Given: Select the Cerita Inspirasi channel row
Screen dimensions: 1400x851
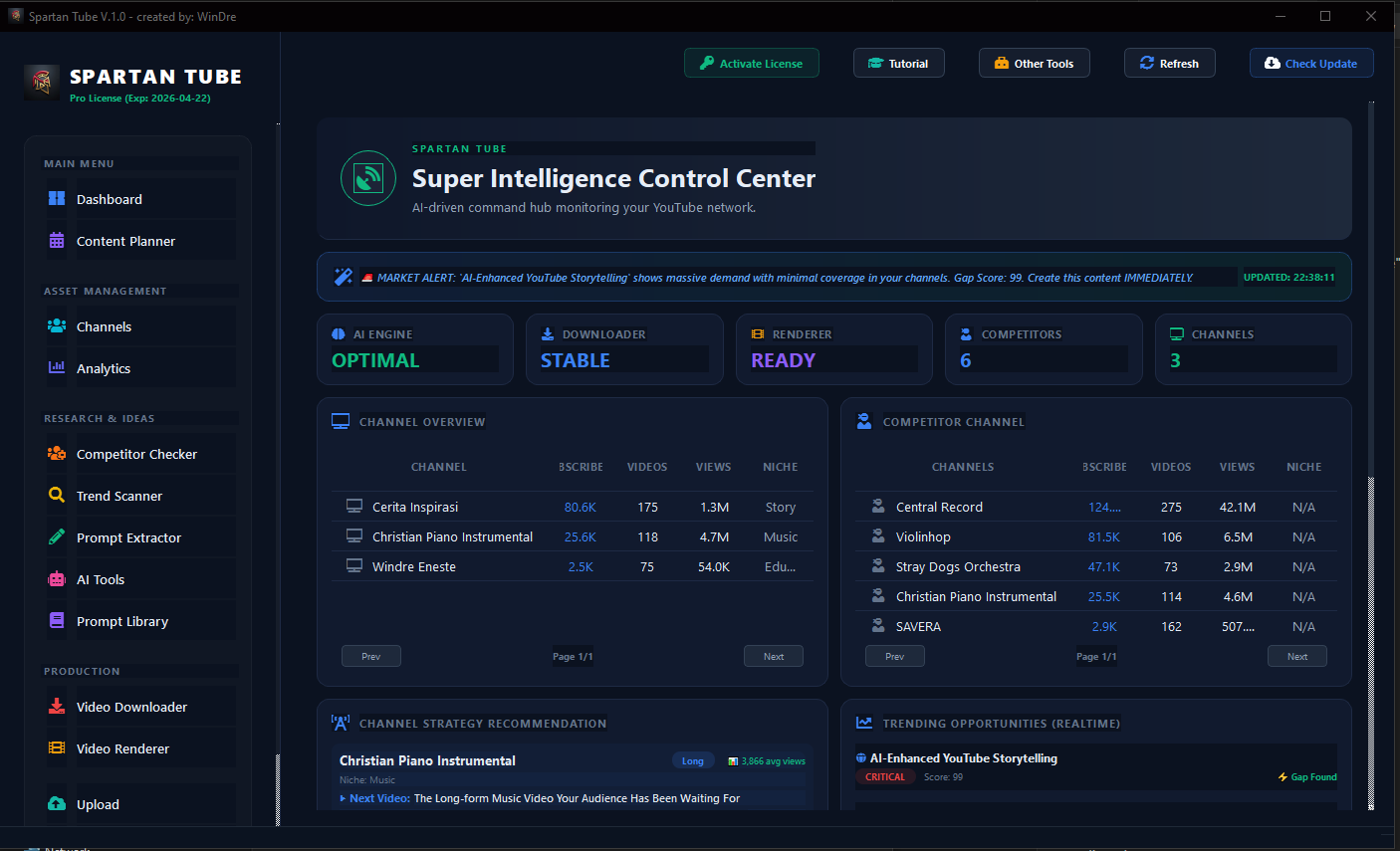Looking at the screenshot, I should [x=415, y=507].
